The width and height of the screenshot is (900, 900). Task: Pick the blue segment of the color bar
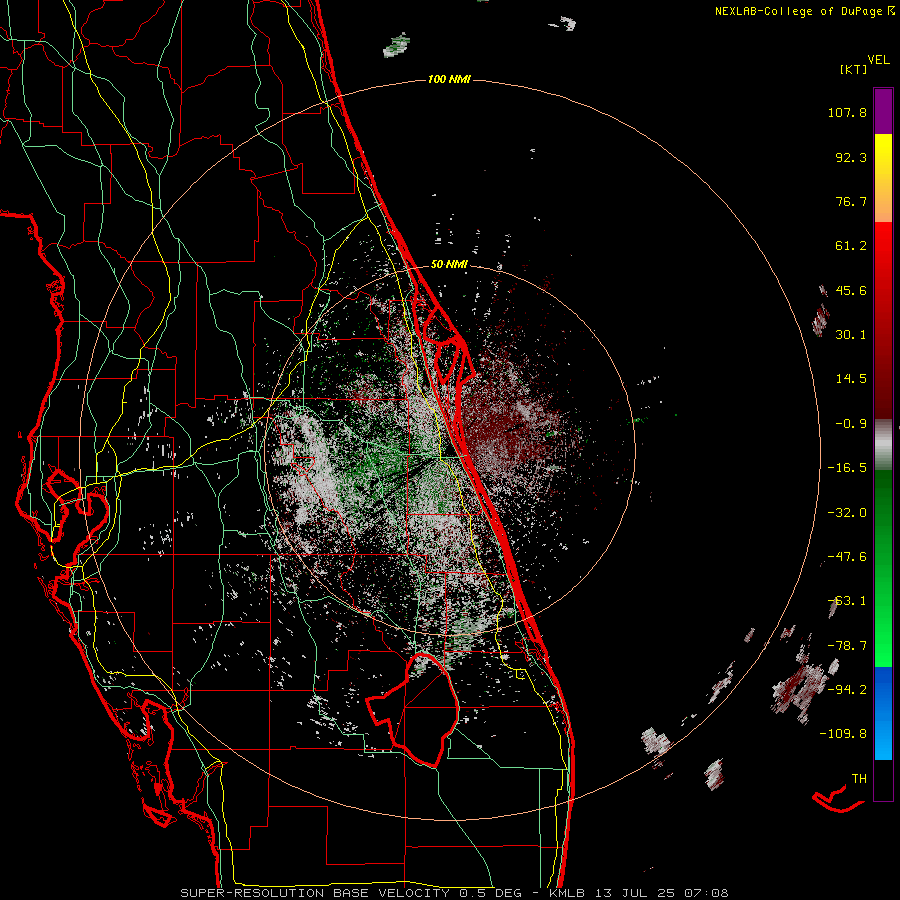pos(883,713)
